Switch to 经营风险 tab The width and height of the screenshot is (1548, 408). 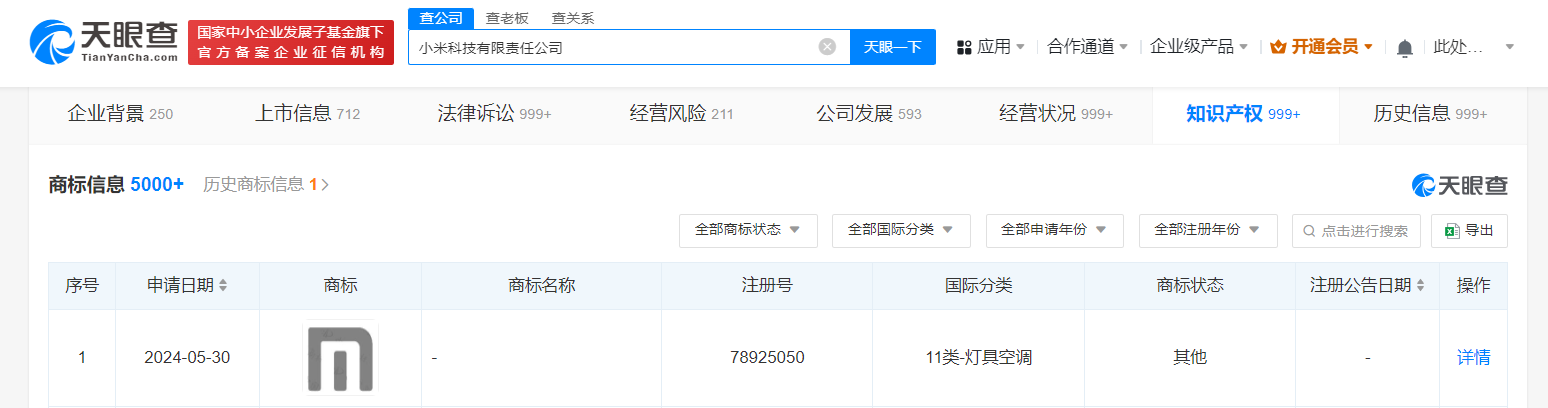(x=682, y=114)
